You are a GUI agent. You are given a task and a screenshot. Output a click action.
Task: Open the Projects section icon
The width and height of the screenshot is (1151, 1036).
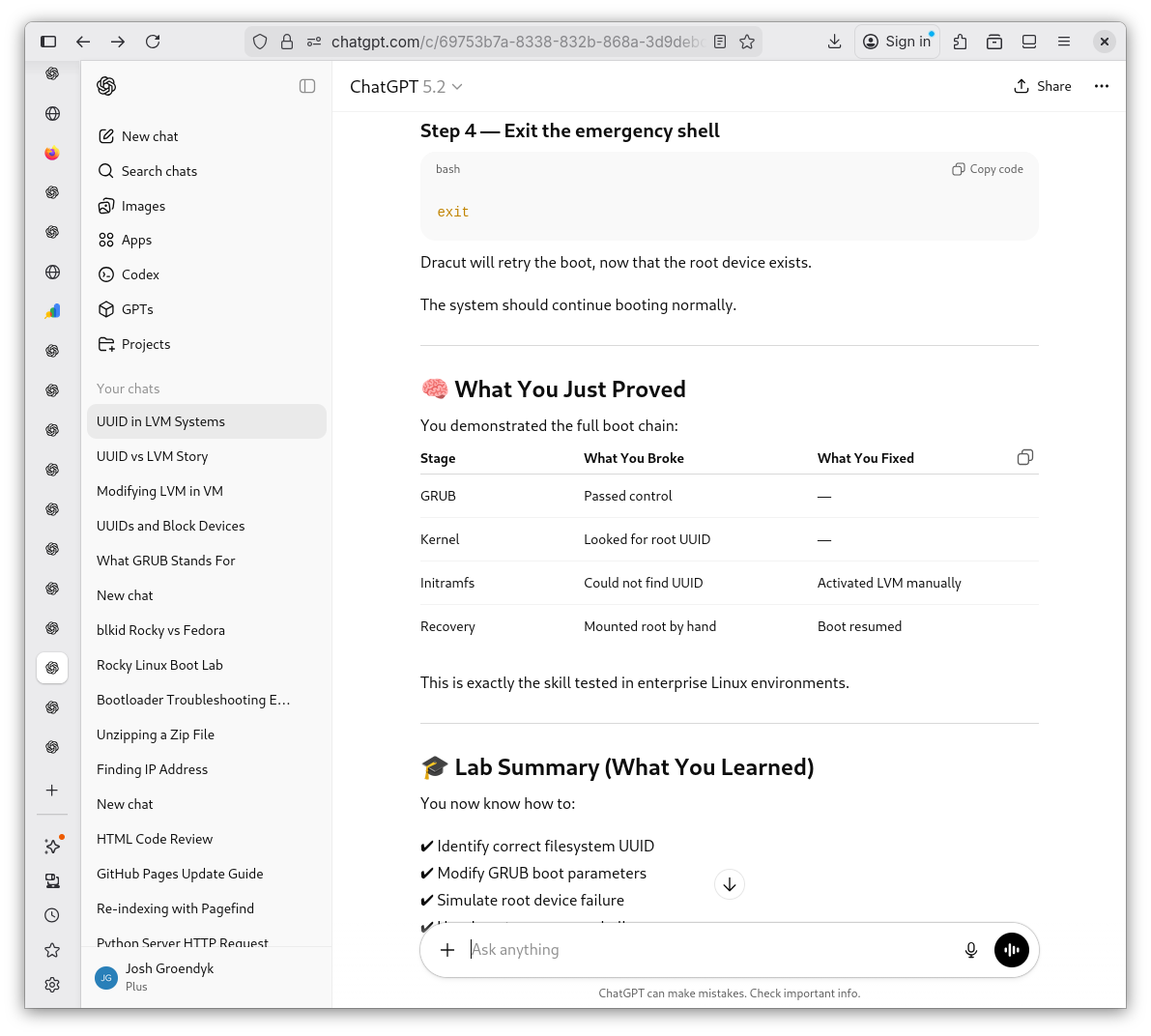click(x=106, y=344)
